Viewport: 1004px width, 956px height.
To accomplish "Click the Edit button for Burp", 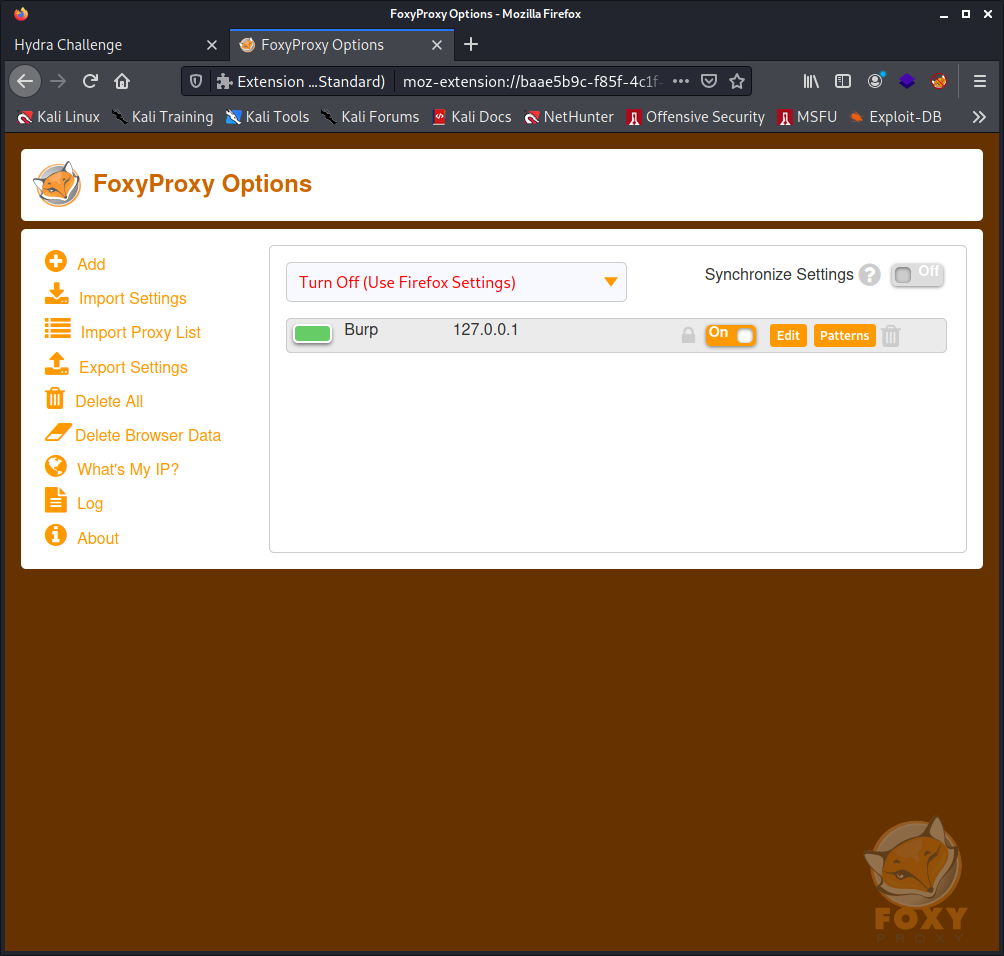I will point(788,336).
